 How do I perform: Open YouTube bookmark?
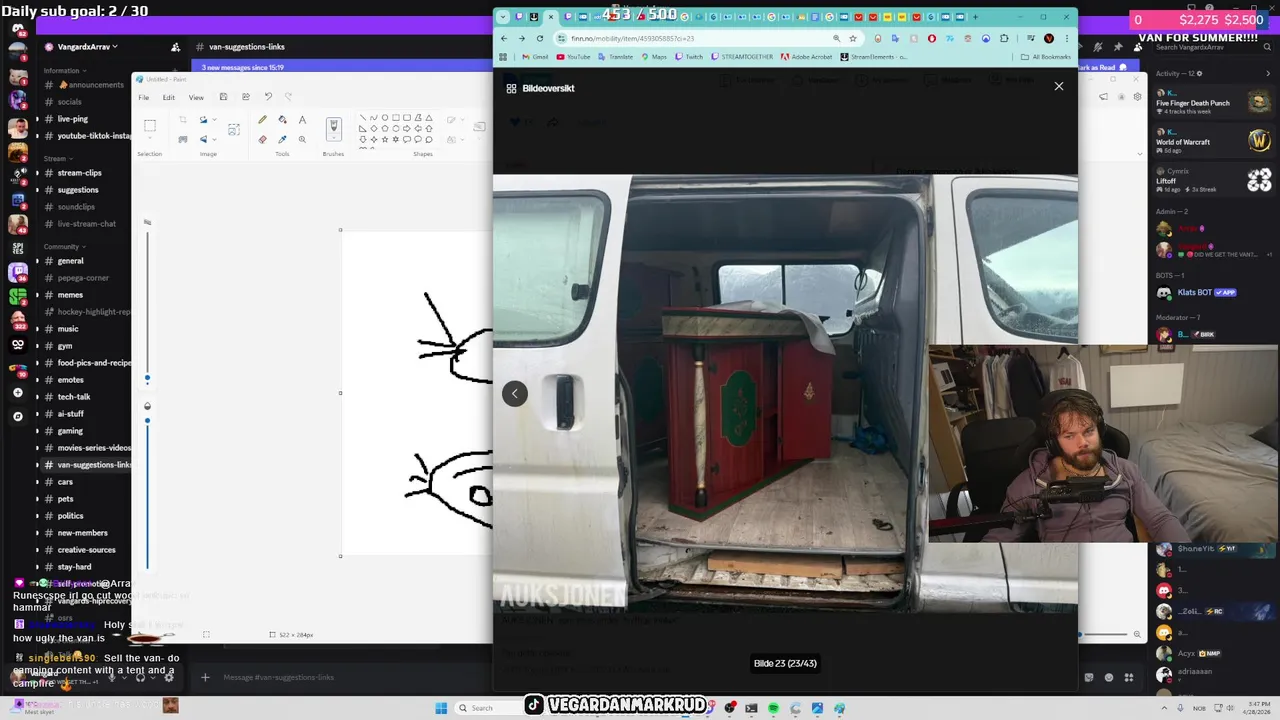[x=573, y=57]
